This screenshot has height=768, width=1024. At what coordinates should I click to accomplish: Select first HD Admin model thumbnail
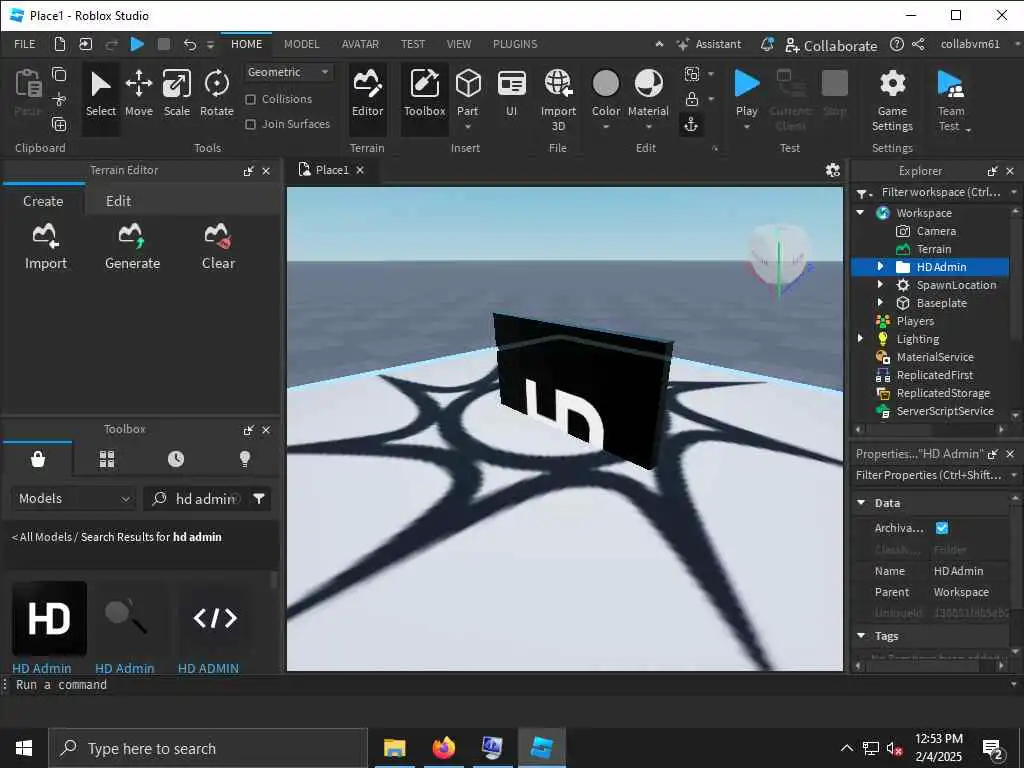50,618
